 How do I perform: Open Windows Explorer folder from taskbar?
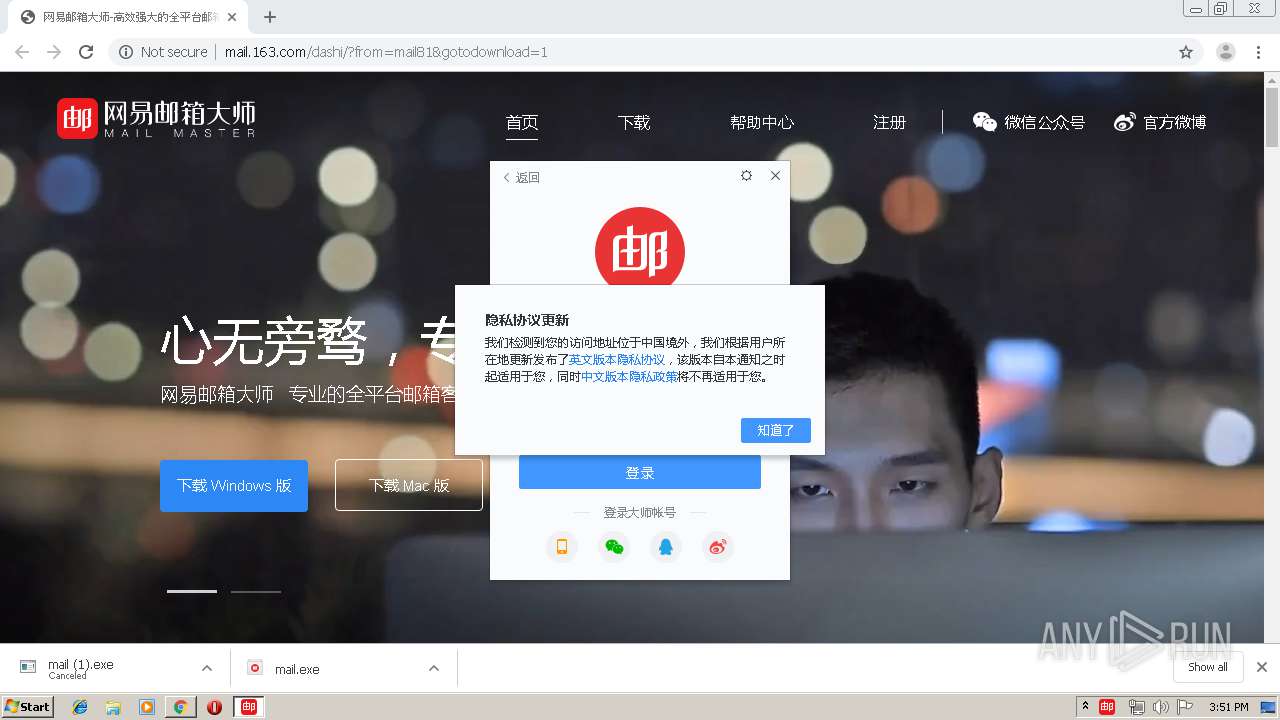click(x=113, y=707)
